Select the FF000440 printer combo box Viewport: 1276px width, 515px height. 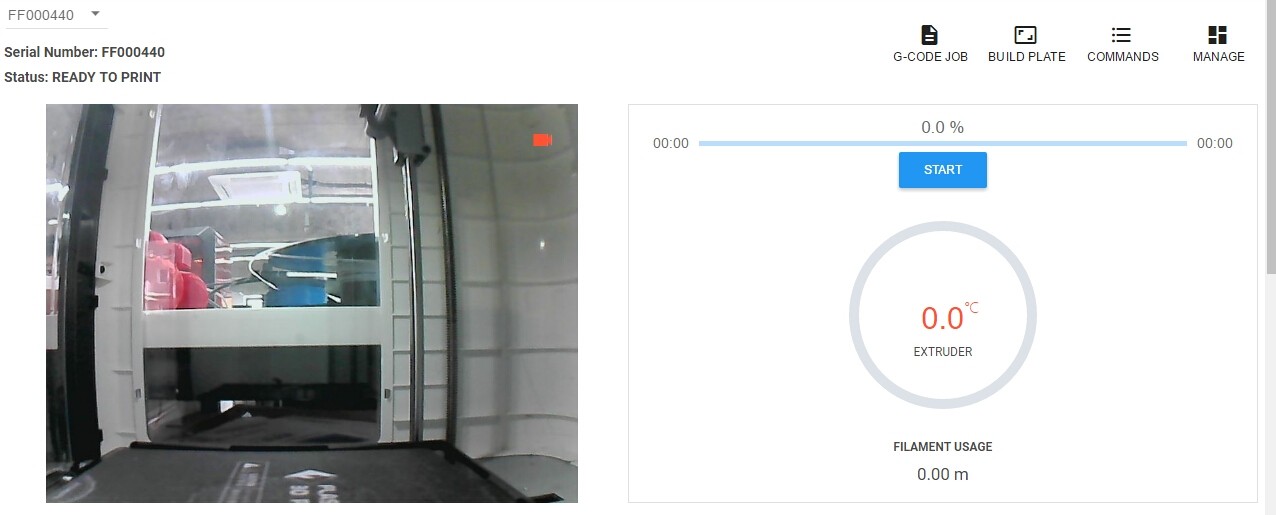point(56,15)
